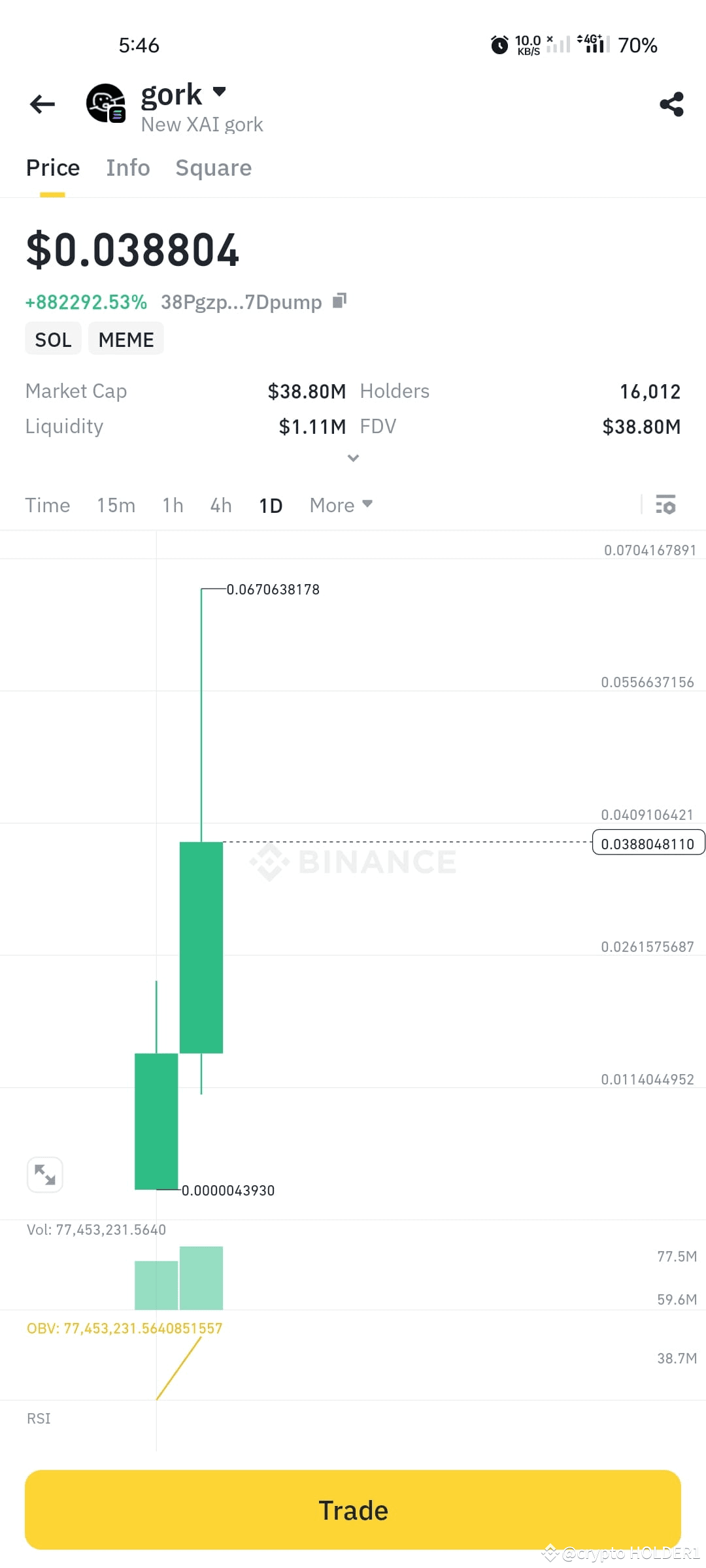Open the share icon
This screenshot has height=1568, width=706.
point(671,104)
